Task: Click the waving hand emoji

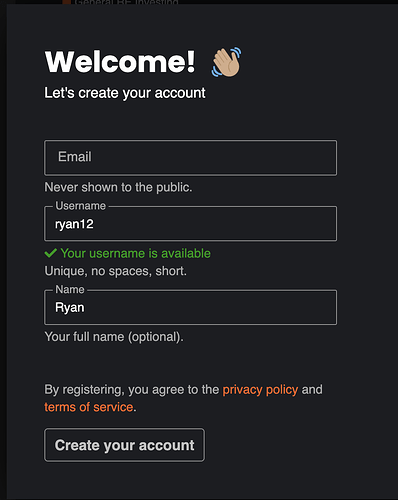Action: click(226, 62)
